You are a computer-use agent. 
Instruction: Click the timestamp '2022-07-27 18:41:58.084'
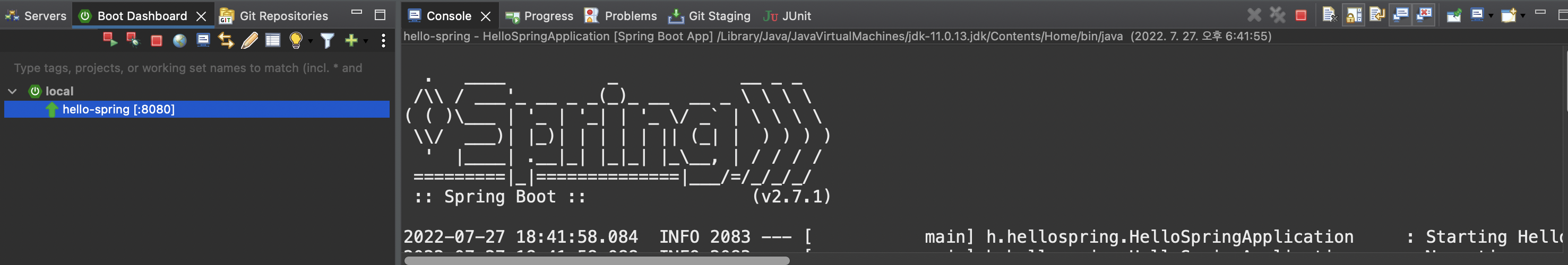tap(520, 236)
